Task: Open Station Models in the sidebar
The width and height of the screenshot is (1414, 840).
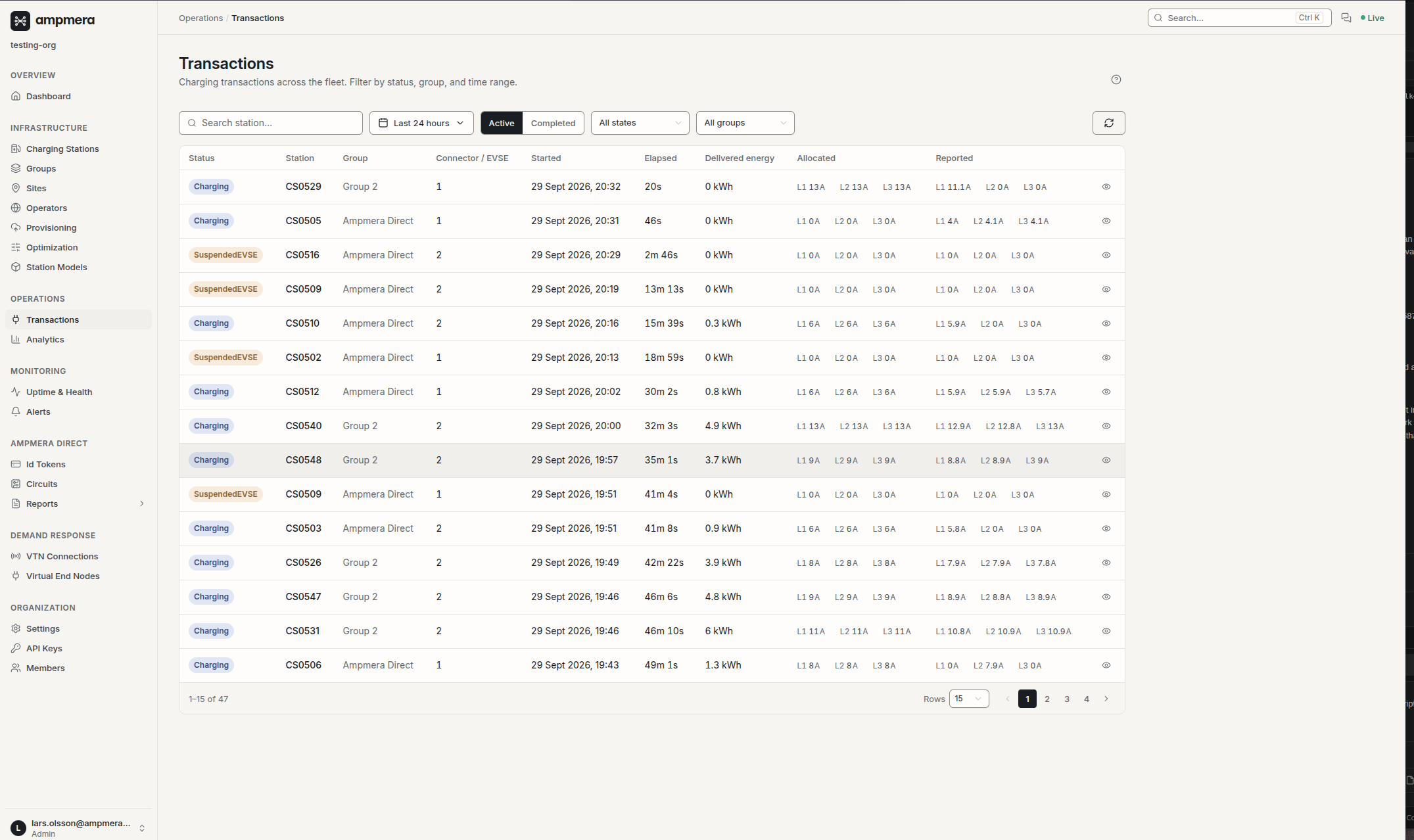Action: [x=78, y=267]
